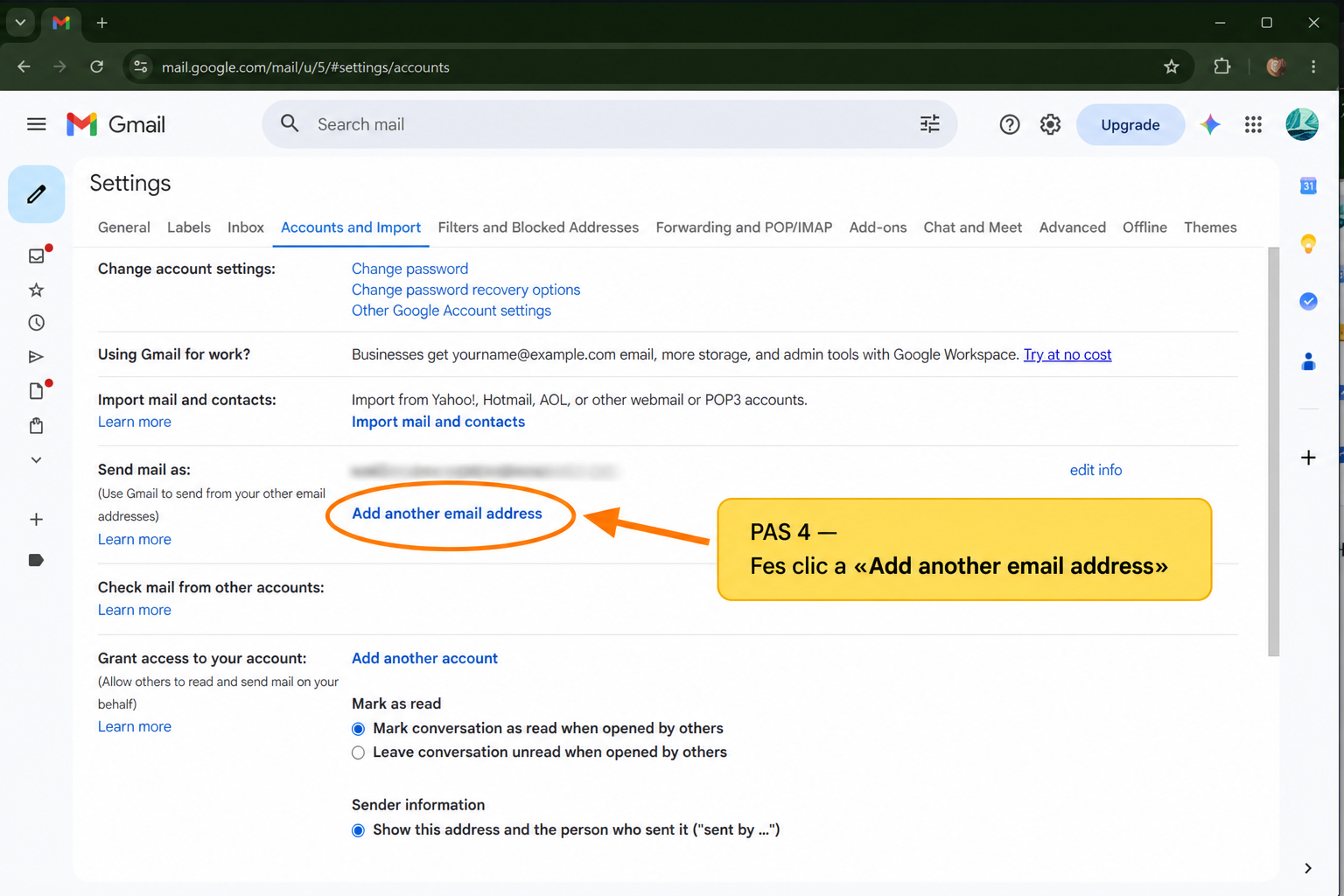
Task: Open the main menu hamburger icon
Action: pyautogui.click(x=36, y=124)
